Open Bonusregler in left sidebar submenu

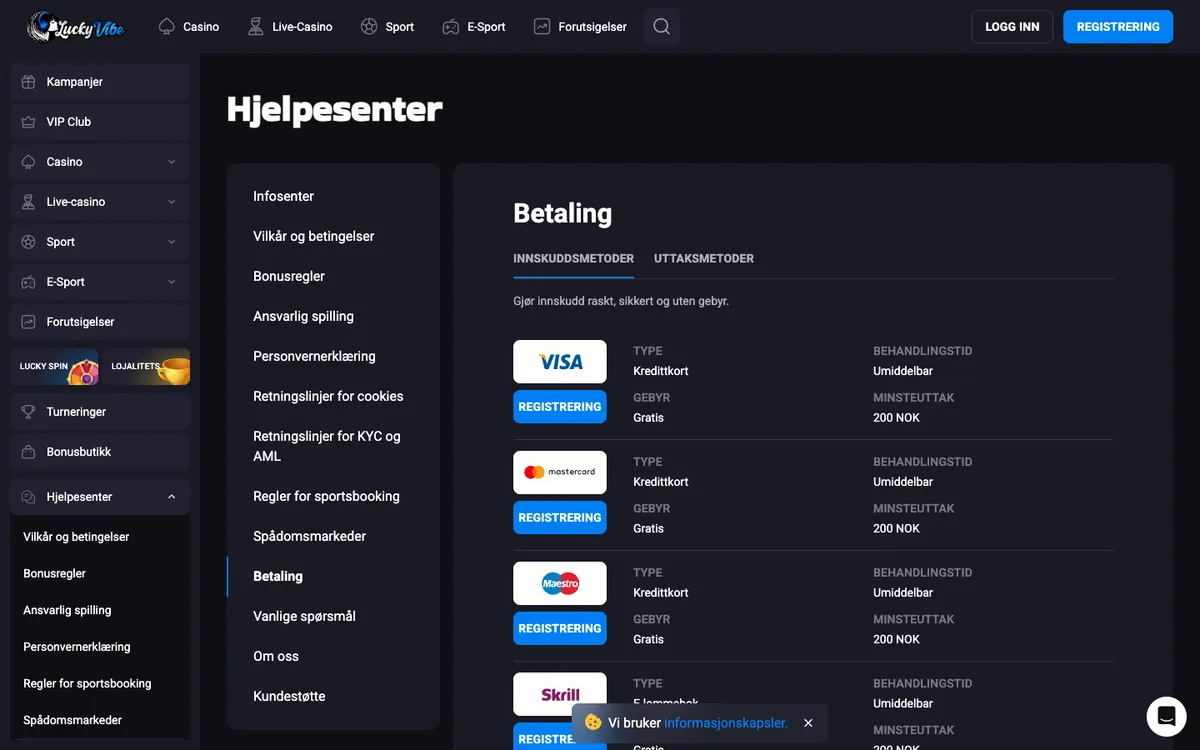coord(55,574)
